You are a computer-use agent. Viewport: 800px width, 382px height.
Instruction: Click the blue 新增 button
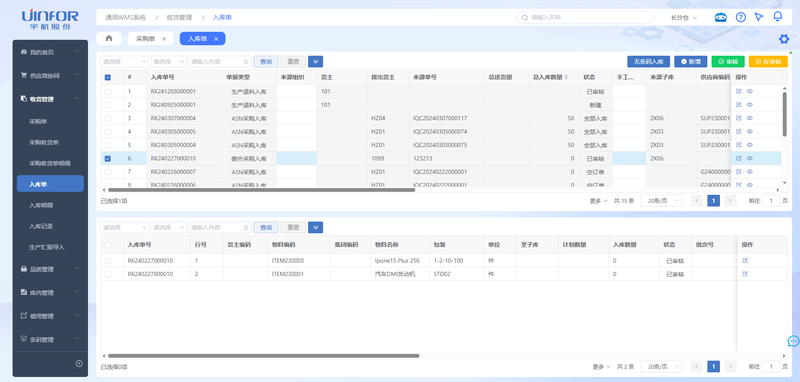pyautogui.click(x=690, y=62)
